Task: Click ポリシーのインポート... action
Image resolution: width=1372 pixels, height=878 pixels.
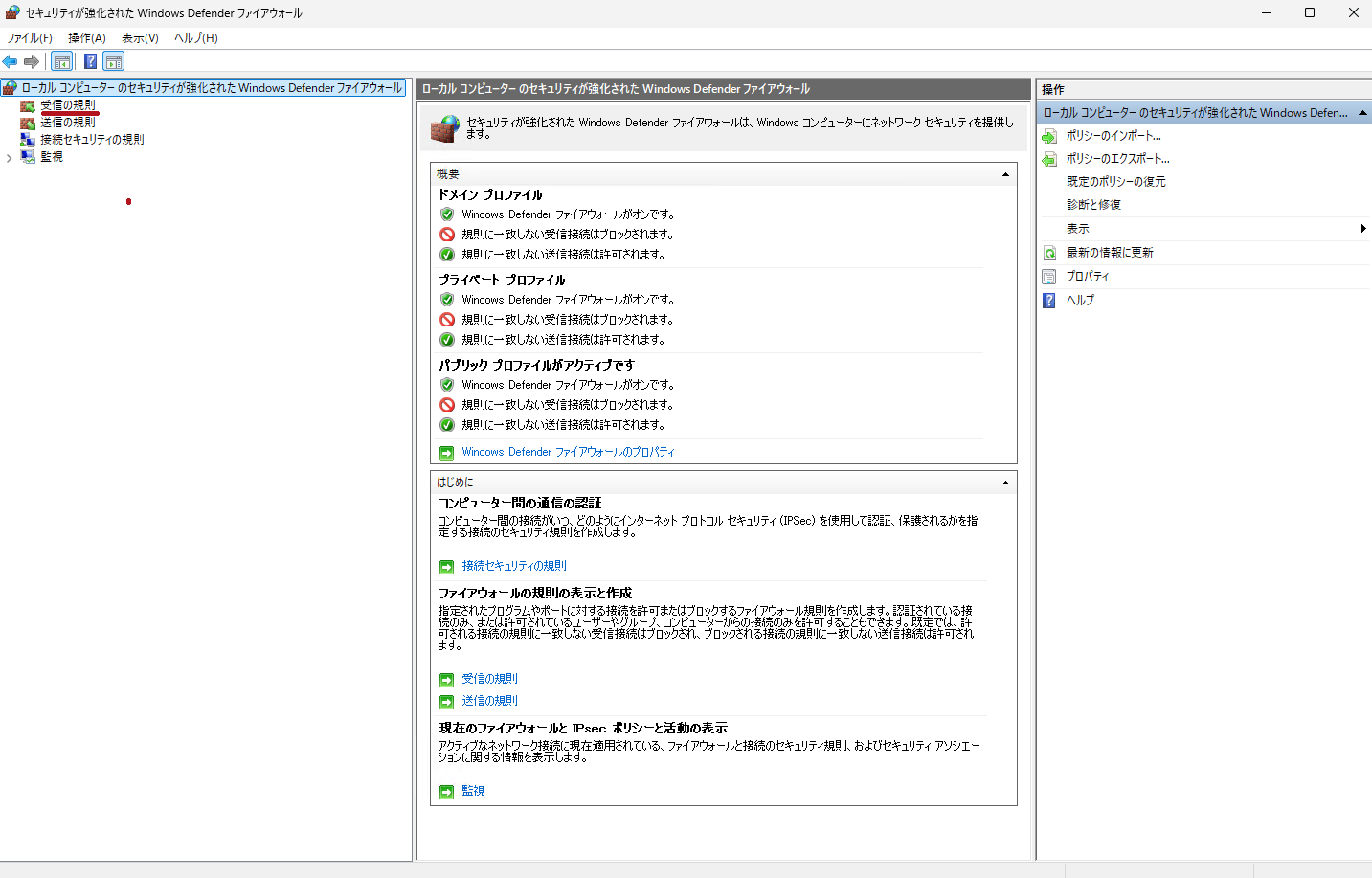Action: (1113, 136)
